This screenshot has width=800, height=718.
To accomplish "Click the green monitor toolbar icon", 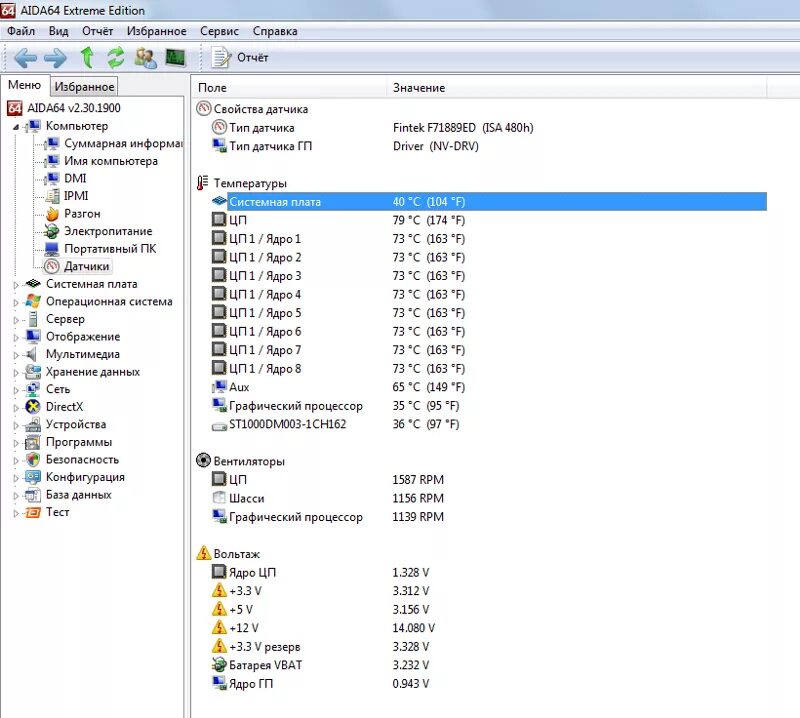I will (x=175, y=57).
